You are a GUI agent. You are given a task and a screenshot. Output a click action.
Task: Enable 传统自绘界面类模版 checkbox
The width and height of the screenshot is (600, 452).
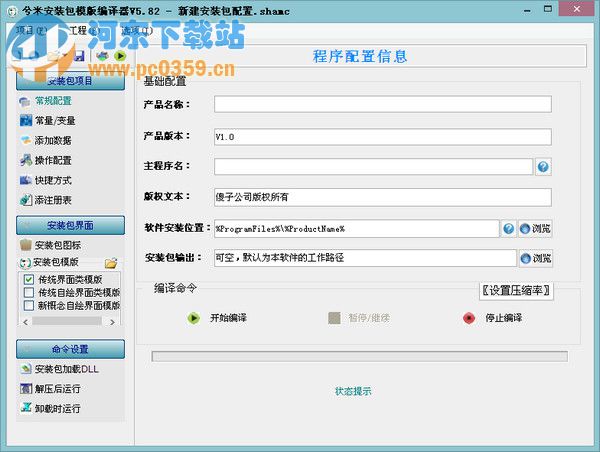(29, 293)
